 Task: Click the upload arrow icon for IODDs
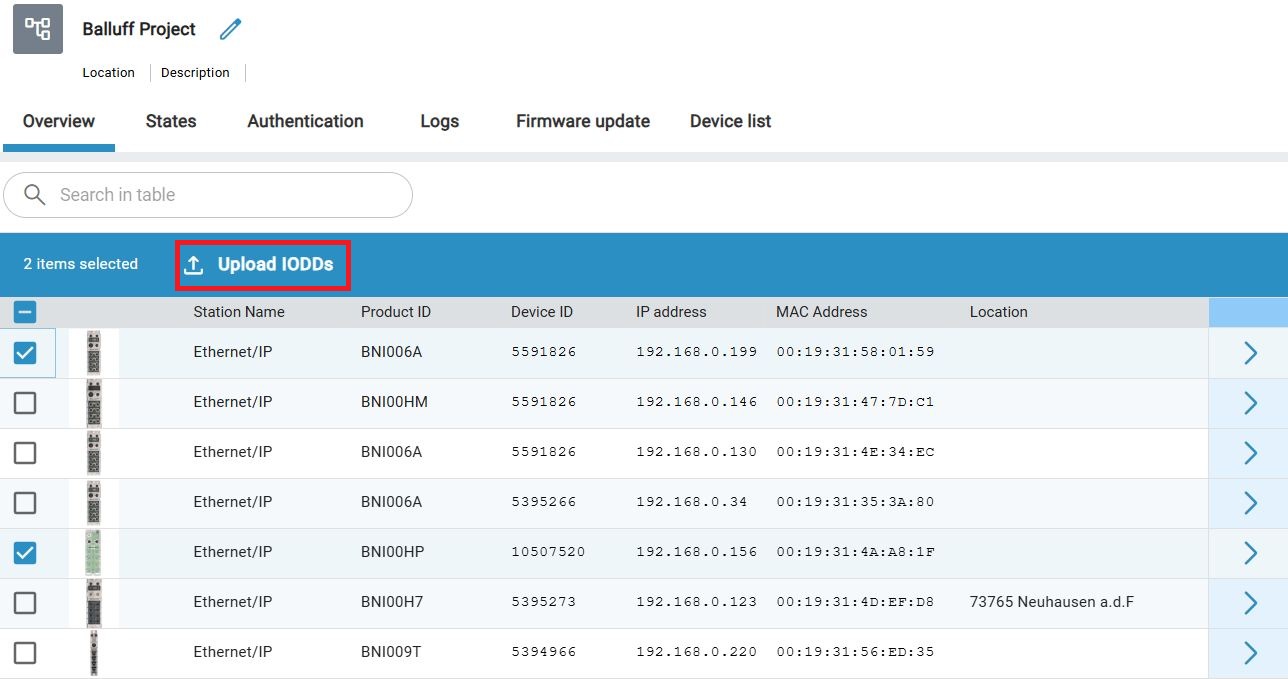[194, 265]
